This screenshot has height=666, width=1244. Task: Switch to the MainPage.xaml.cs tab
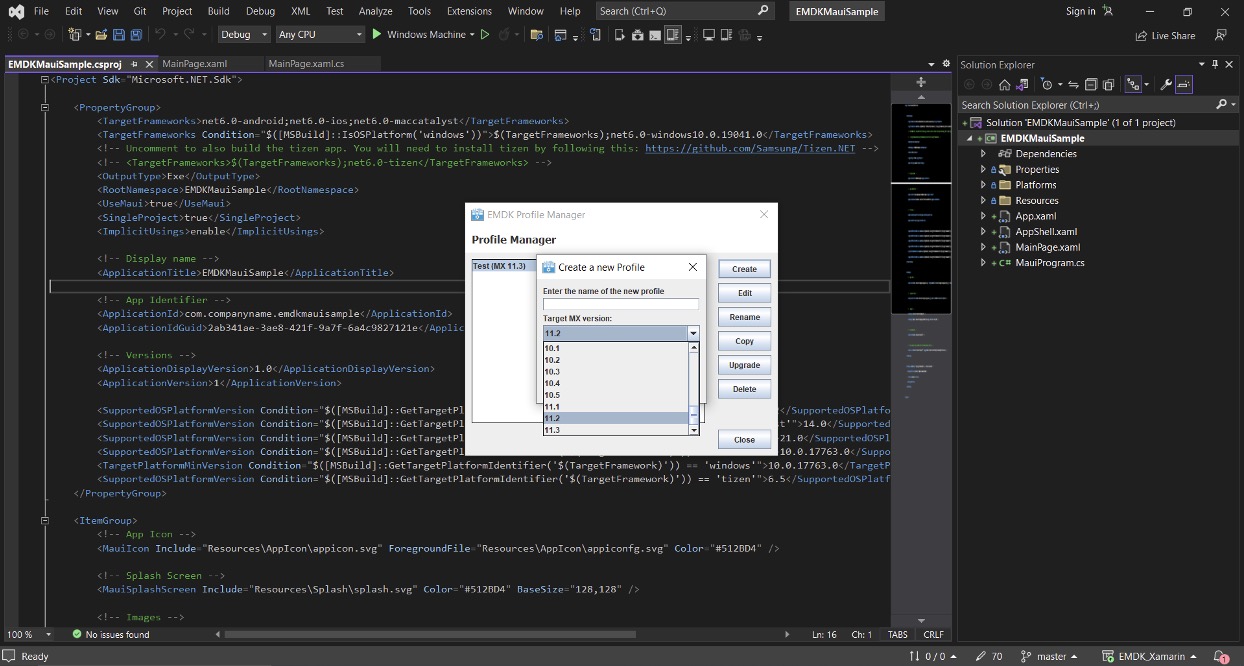tap(306, 64)
